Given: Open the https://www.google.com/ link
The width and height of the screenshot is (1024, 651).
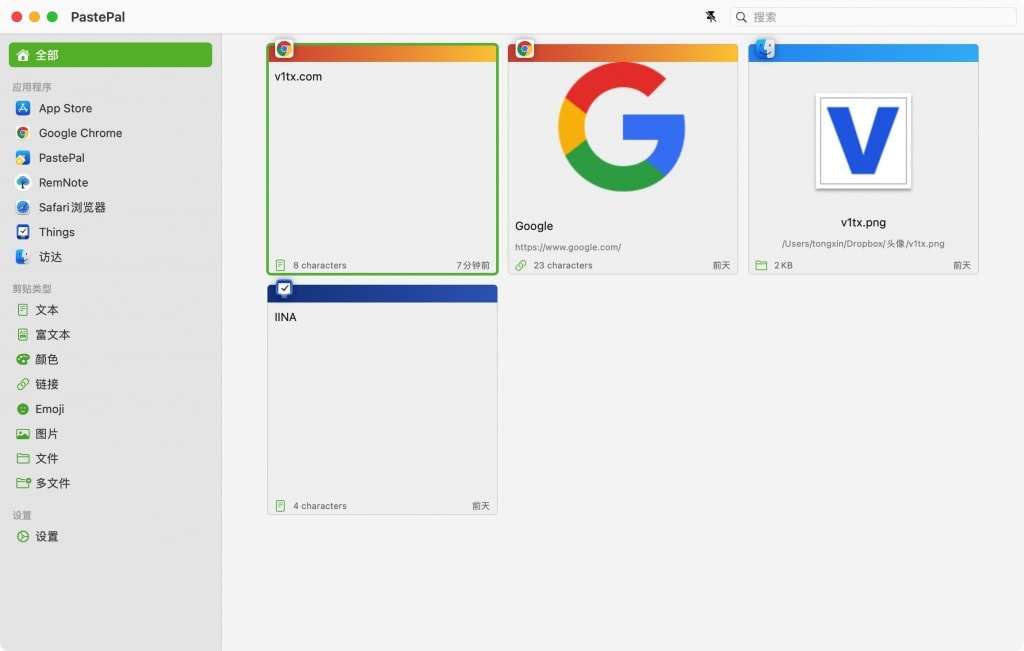Looking at the screenshot, I should tap(568, 247).
